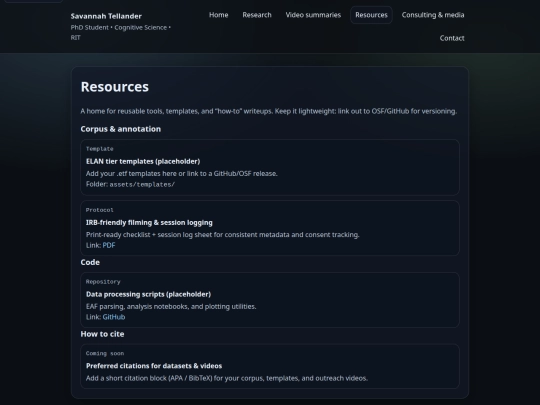The image size is (540, 405).
Task: Click the Coming soon tag label
Action: pos(105,353)
